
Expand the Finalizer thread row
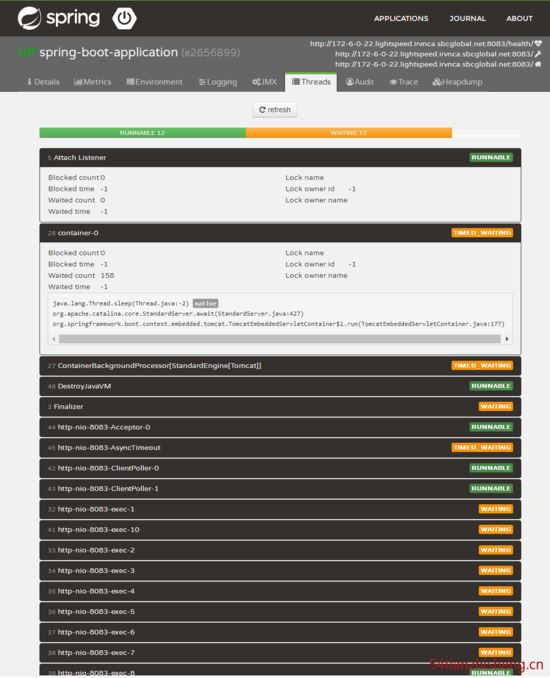pyautogui.click(x=280, y=406)
